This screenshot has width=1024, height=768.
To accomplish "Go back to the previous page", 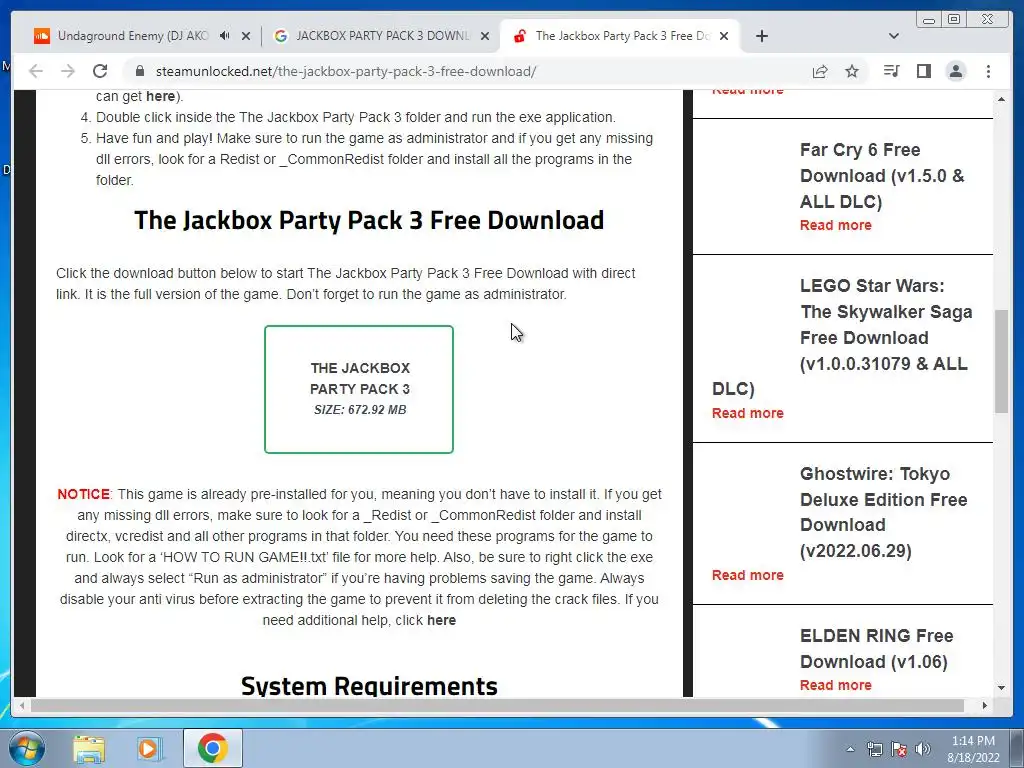I will (x=36, y=71).
